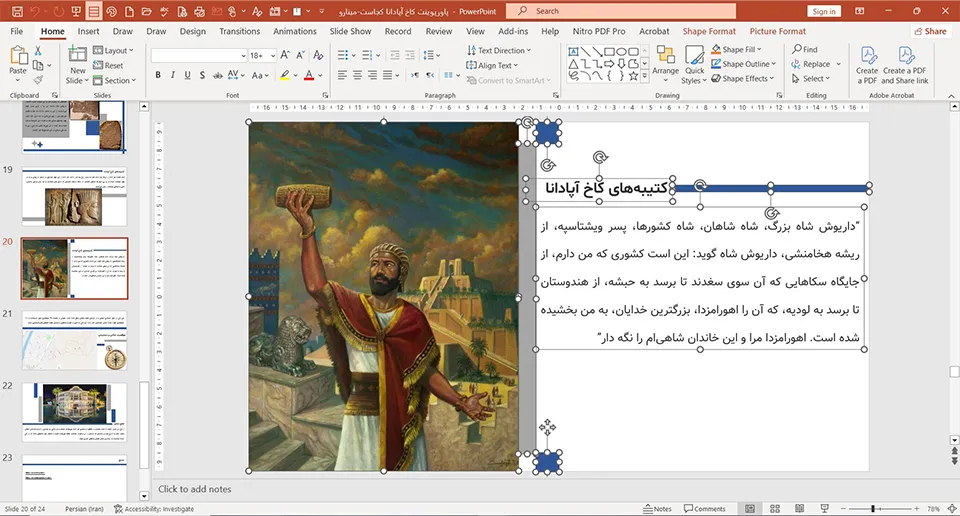The height and width of the screenshot is (516, 960).
Task: Open the Align Text dropdown
Action: coord(492,65)
